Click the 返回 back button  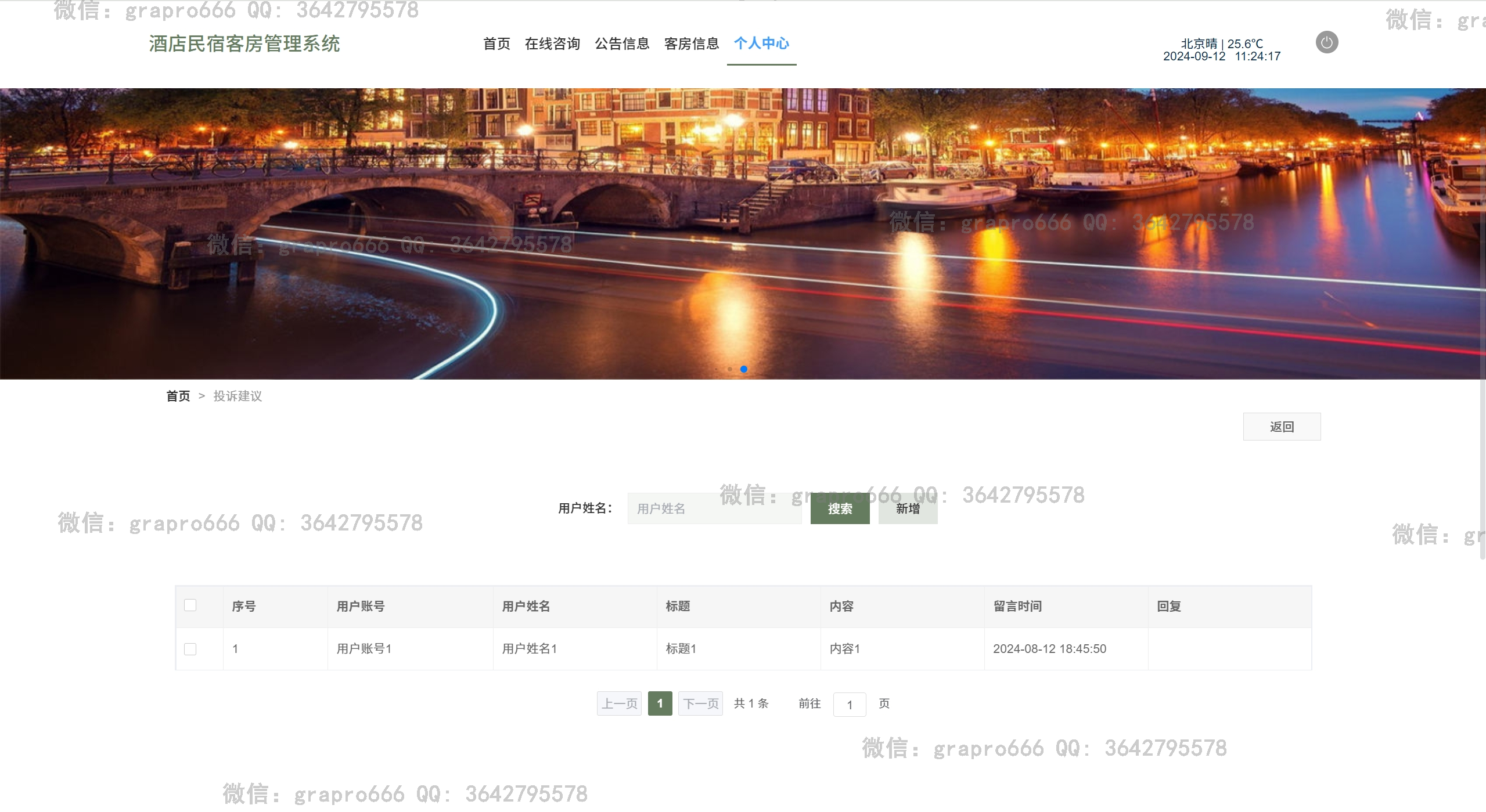click(1282, 427)
